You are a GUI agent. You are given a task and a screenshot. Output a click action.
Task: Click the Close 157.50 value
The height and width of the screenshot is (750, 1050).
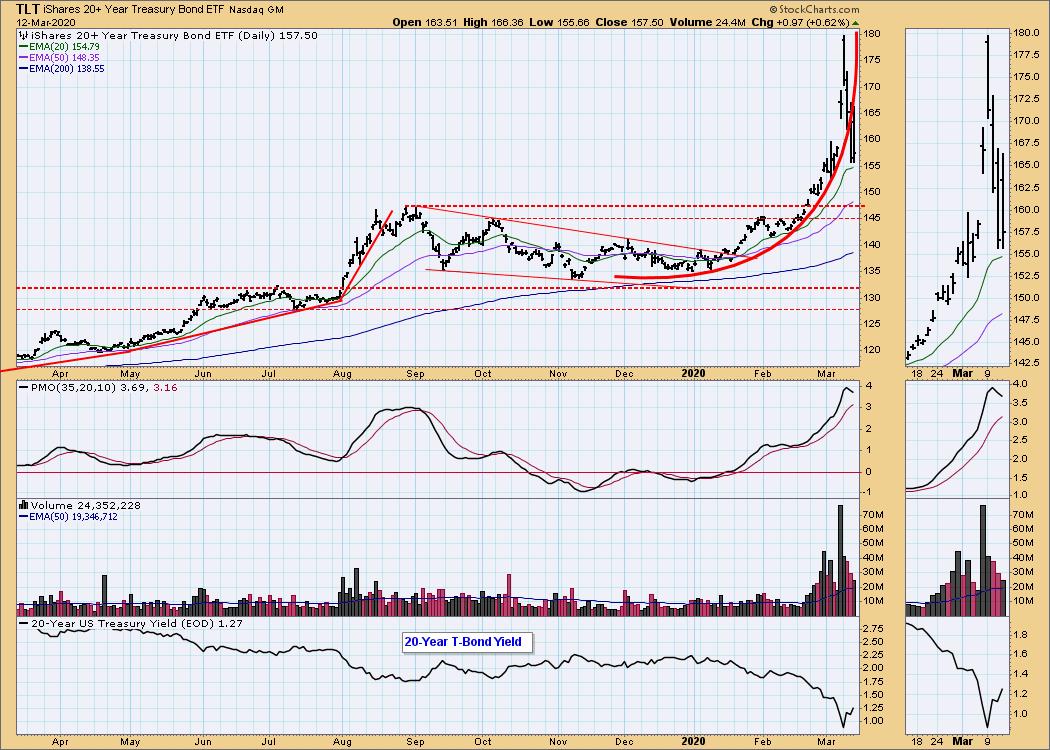(629, 22)
